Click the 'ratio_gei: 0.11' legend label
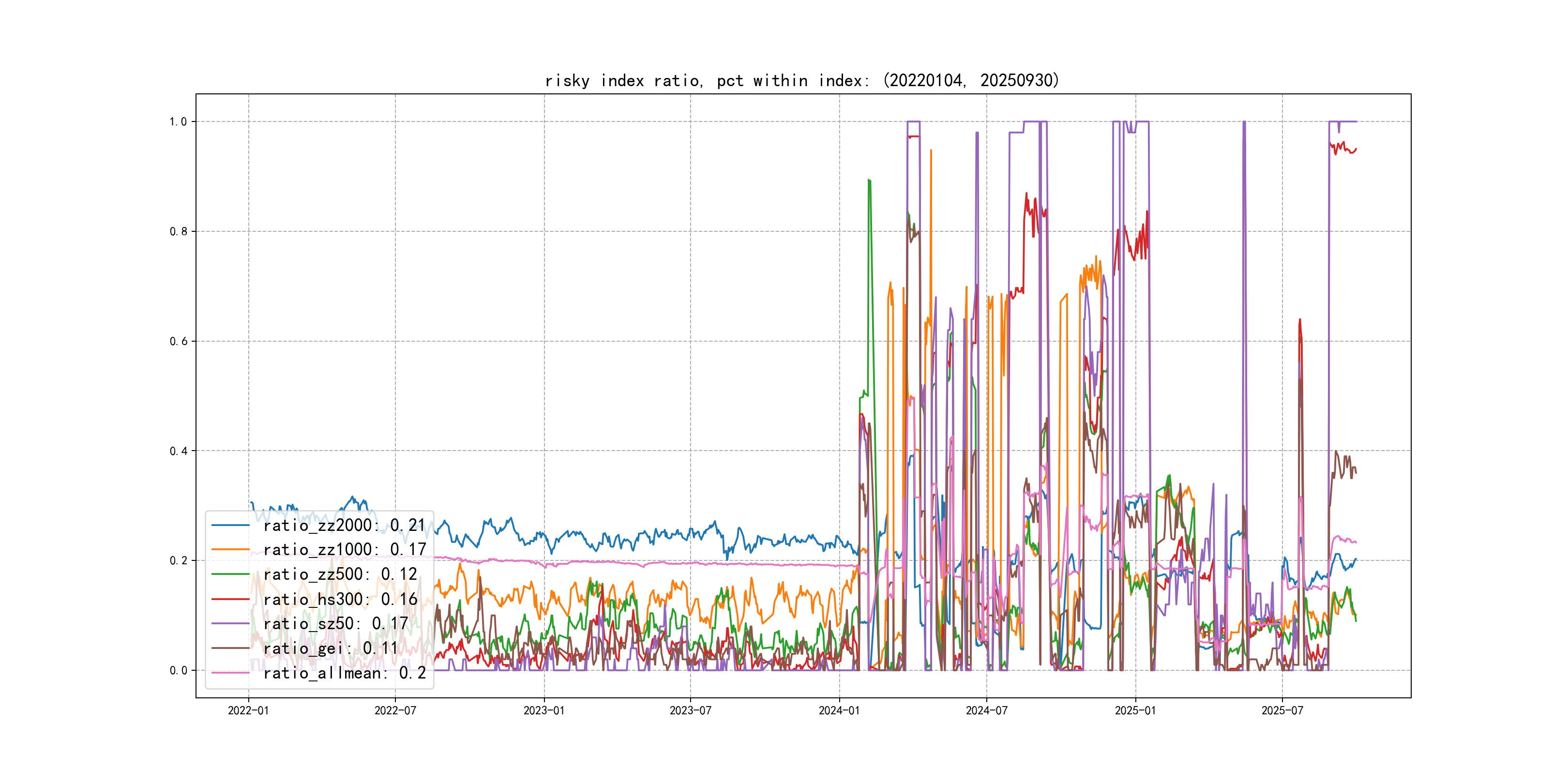Screen dimensions: 1568x784 tap(331, 648)
